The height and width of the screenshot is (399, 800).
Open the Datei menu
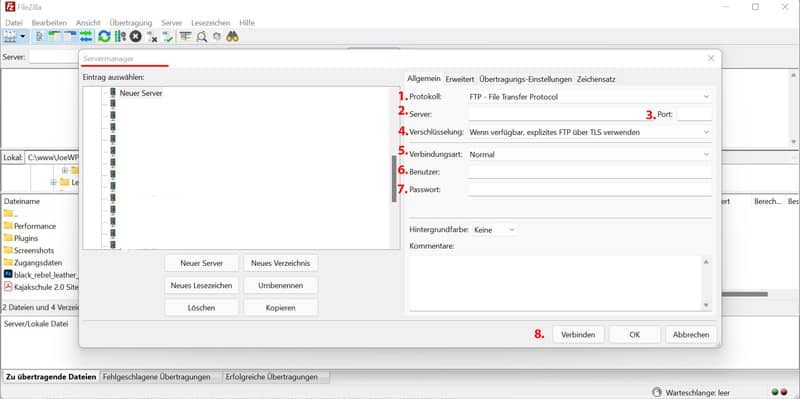[x=14, y=23]
